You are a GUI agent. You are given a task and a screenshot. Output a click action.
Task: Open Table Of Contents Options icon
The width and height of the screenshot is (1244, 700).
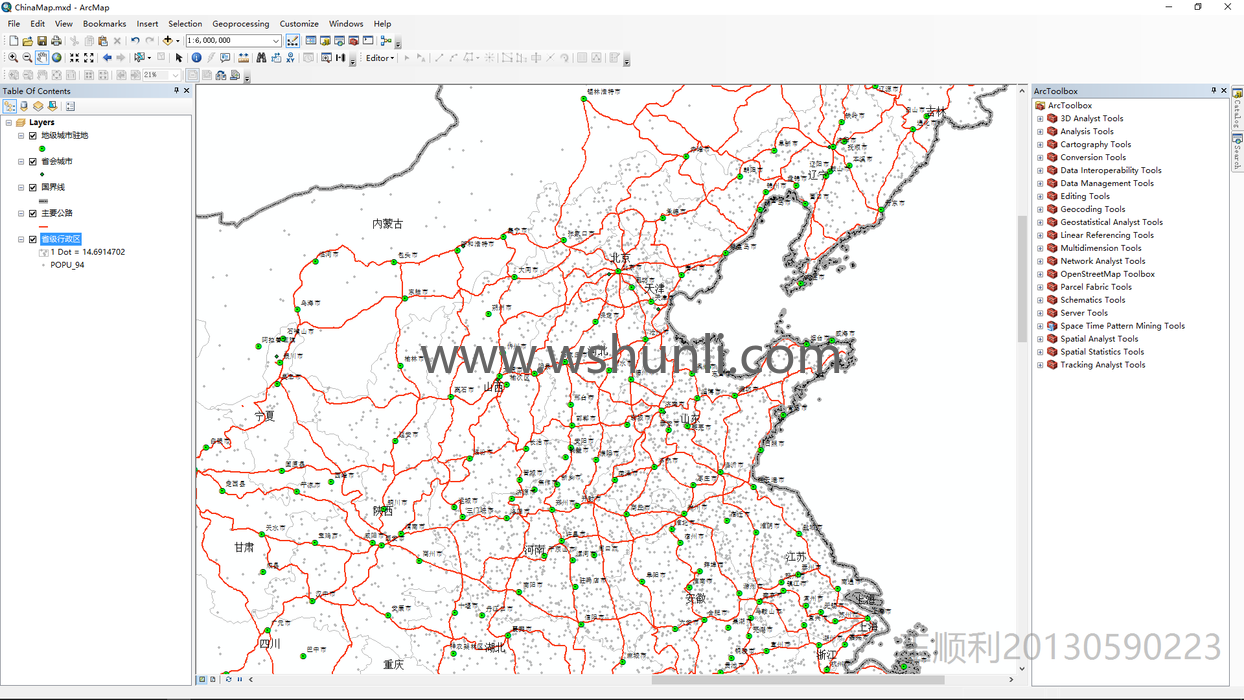tap(70, 106)
